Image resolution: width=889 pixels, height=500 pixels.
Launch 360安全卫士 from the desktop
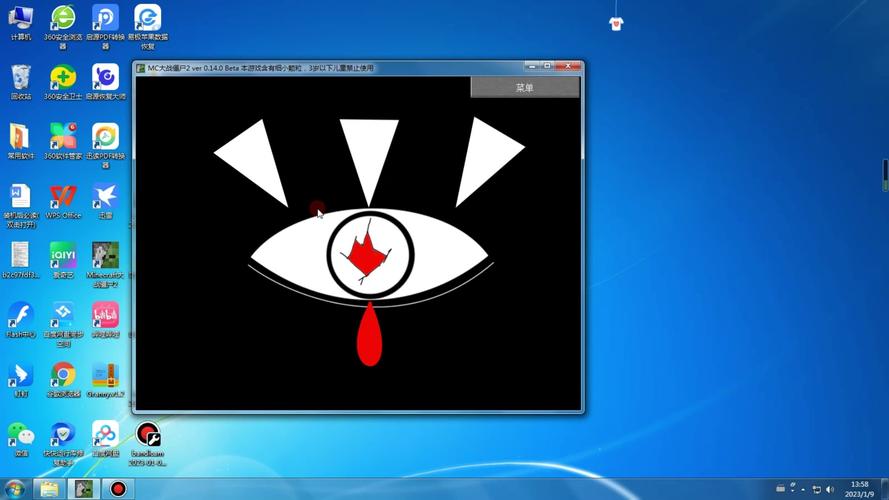tap(63, 82)
